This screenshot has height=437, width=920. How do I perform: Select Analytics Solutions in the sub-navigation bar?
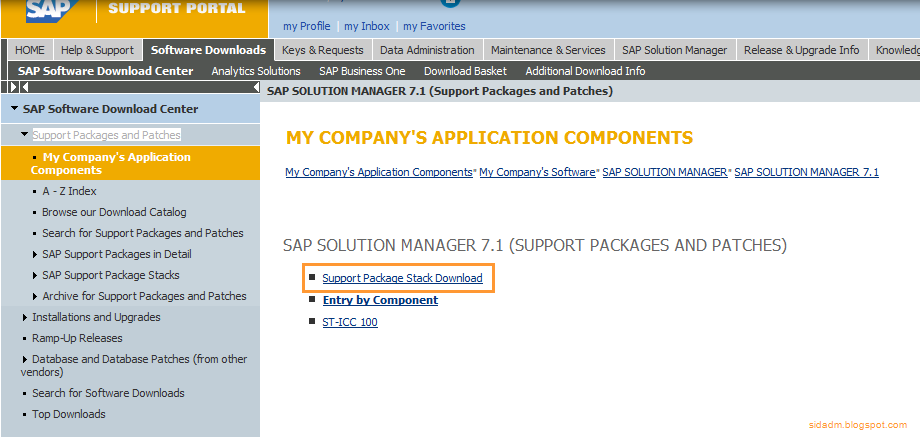pyautogui.click(x=256, y=71)
